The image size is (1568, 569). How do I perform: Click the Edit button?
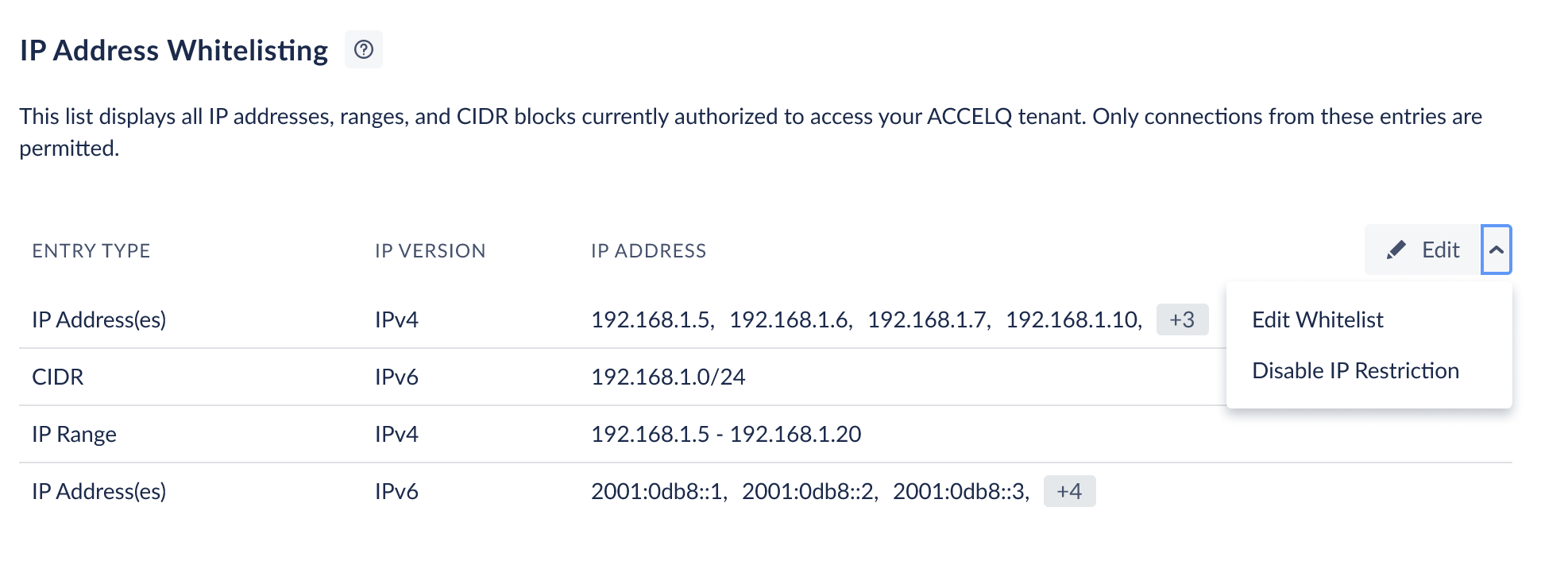tap(1423, 250)
